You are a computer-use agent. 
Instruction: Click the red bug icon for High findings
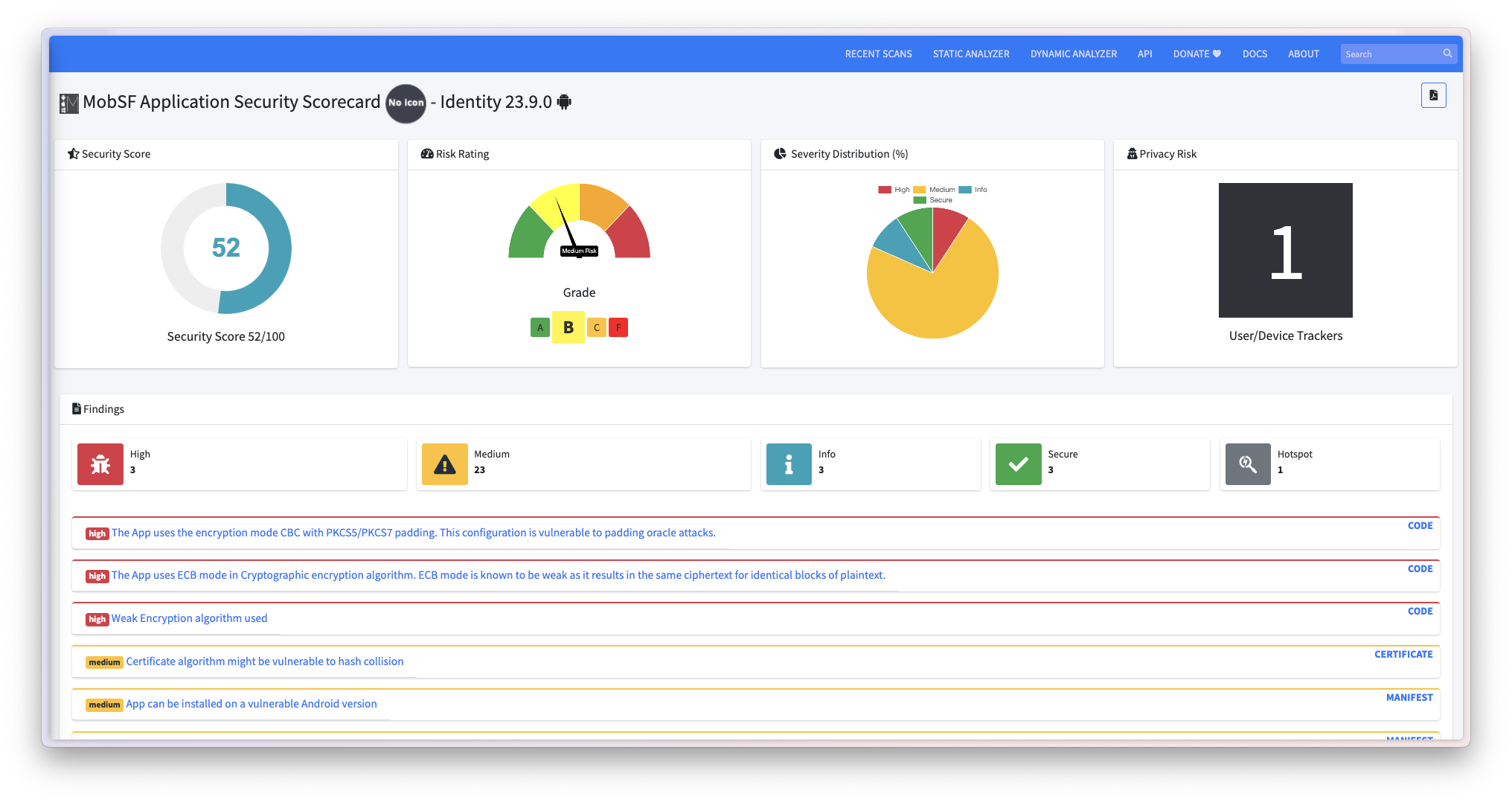[x=100, y=464]
